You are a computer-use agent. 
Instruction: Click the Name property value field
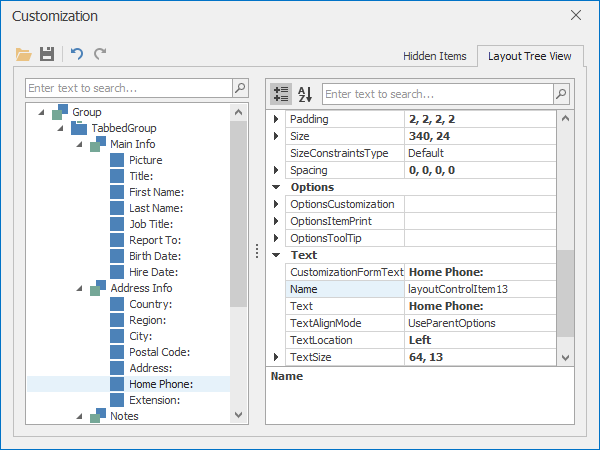point(480,289)
